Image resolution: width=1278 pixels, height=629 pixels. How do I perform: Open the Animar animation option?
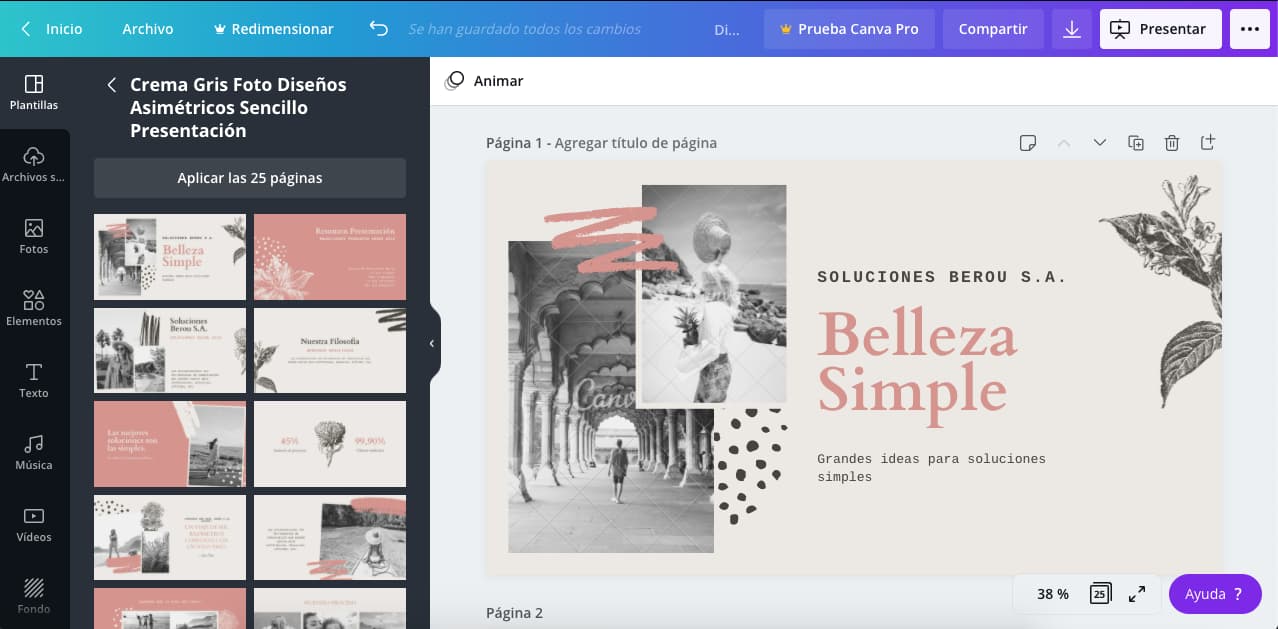485,81
